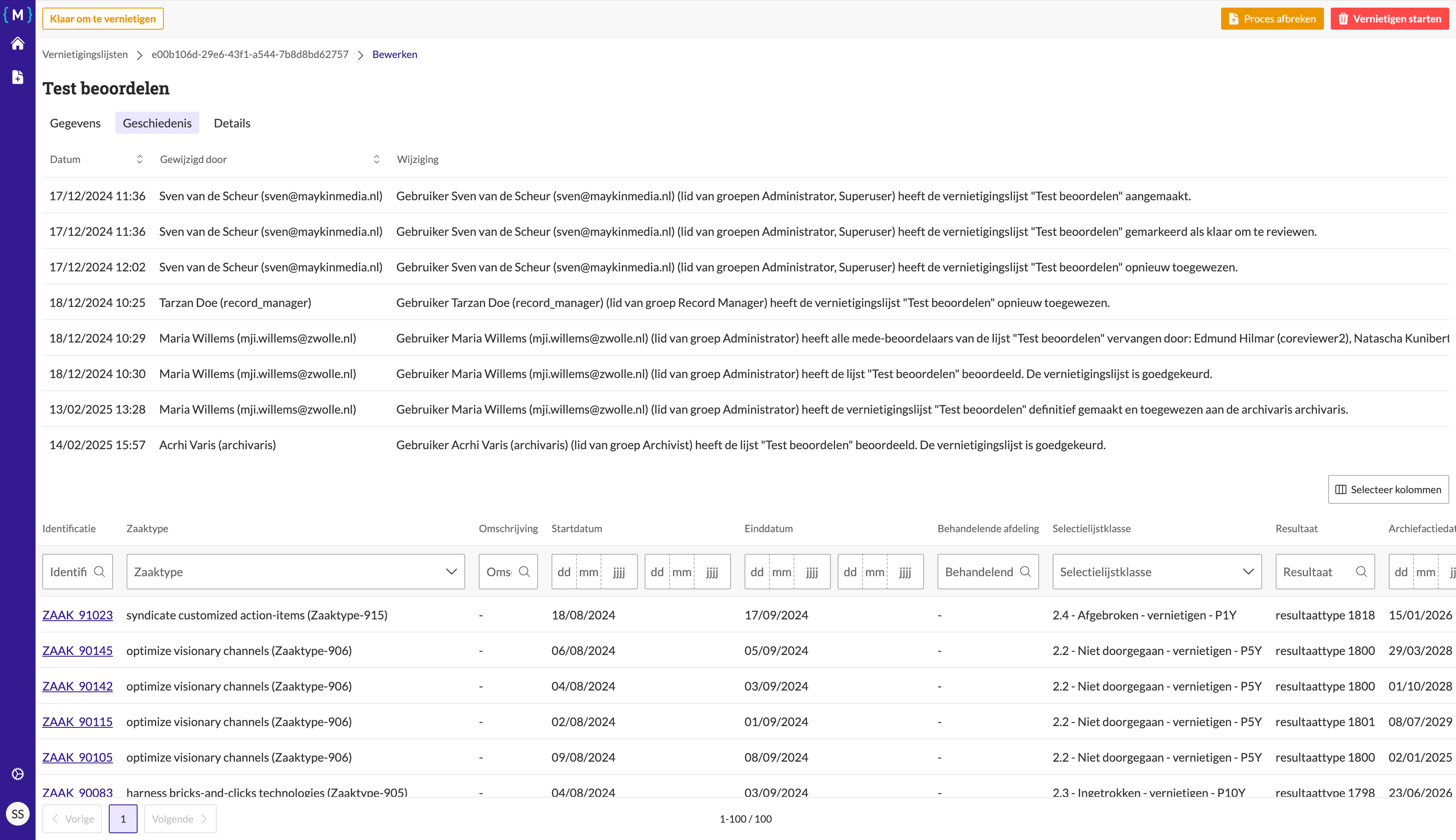Image resolution: width=1456 pixels, height=840 pixels.
Task: Click the new document icon in sidebar
Action: click(x=17, y=77)
